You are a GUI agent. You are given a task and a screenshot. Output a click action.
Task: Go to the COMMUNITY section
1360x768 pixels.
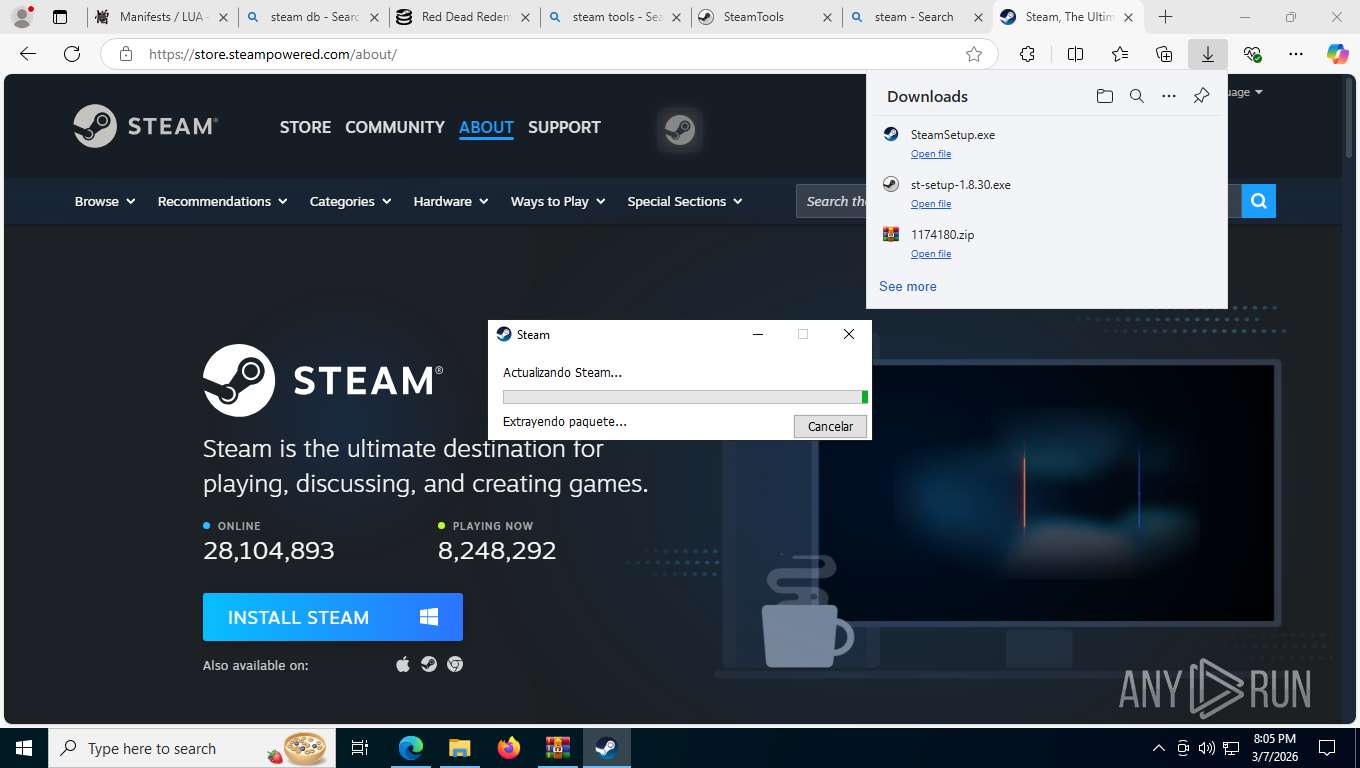point(395,127)
